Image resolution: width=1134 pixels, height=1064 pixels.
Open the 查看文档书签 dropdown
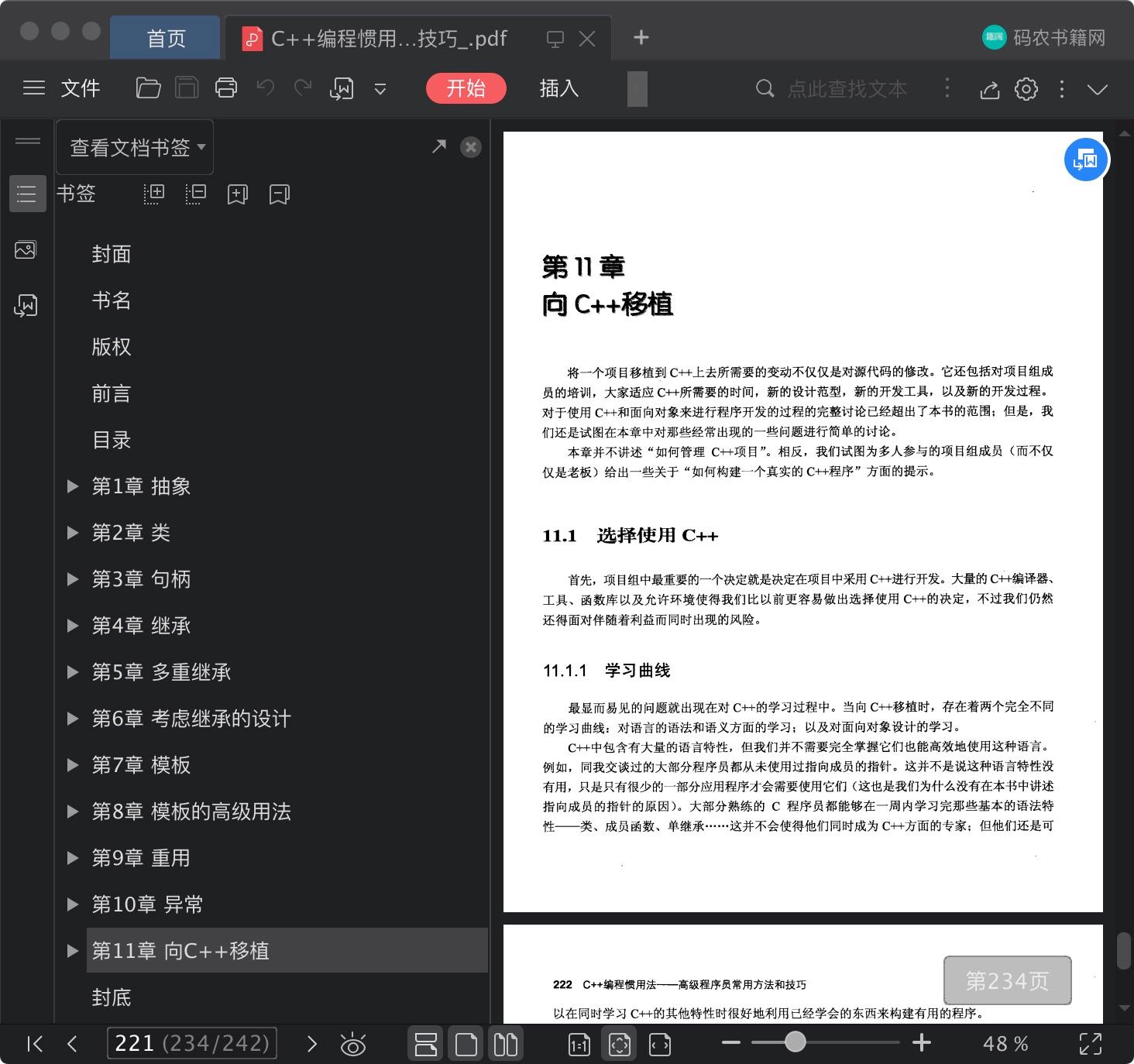pyautogui.click(x=136, y=147)
